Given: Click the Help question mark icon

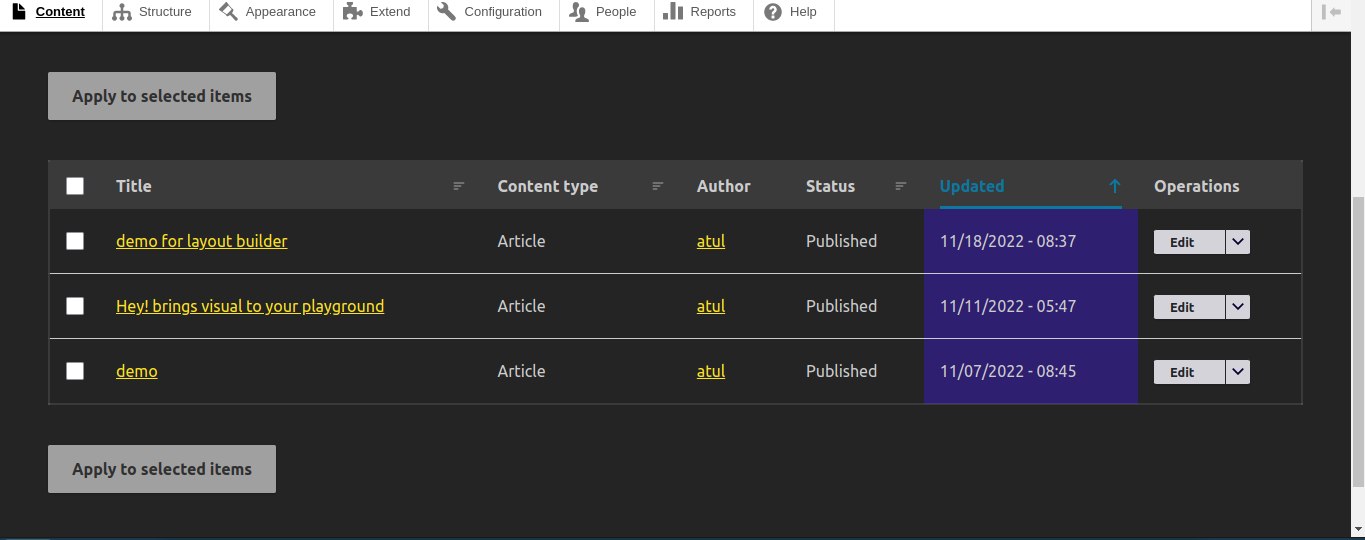Looking at the screenshot, I should pos(773,12).
